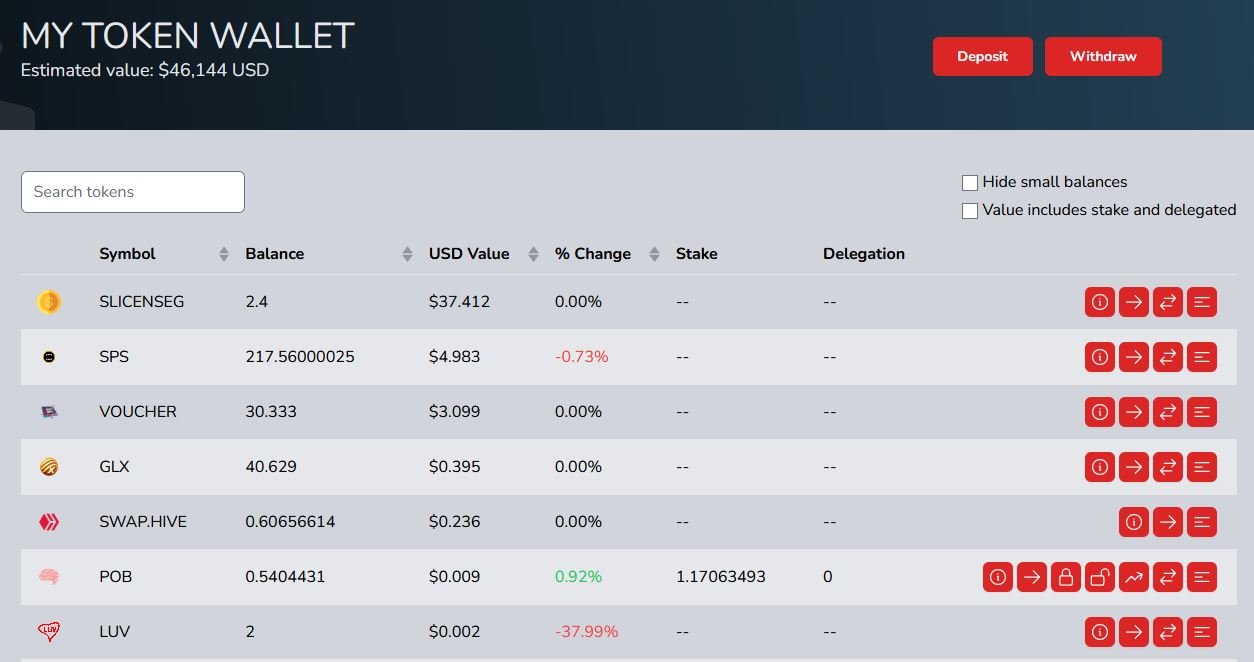View SWAP.HIVE history icon
This screenshot has height=662, width=1254.
pos(1202,522)
